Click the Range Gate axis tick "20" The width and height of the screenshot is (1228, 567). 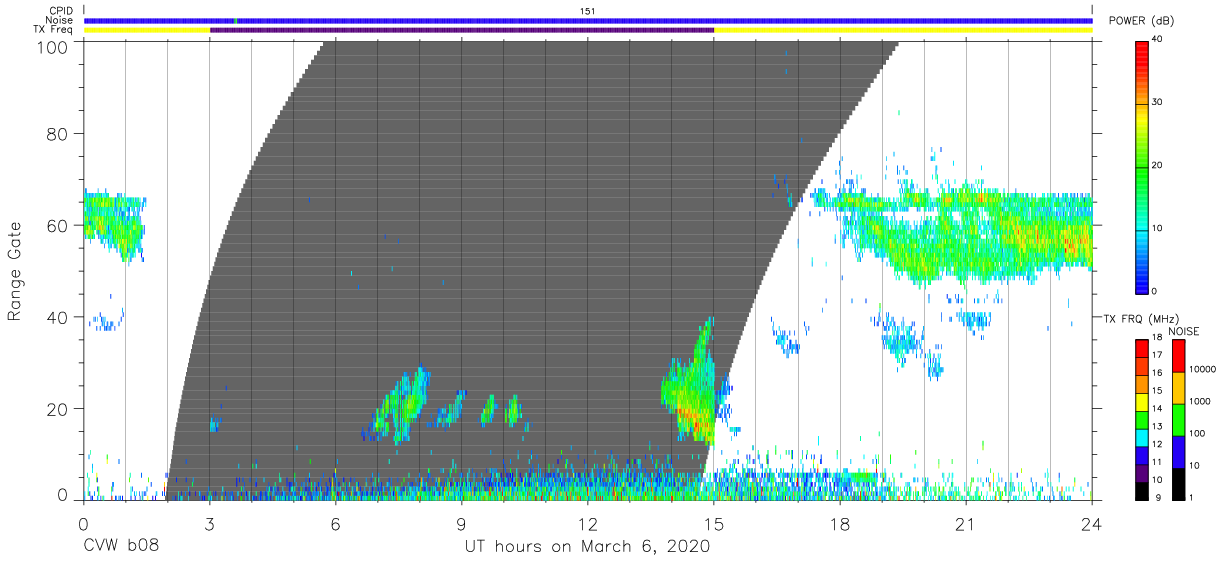pyautogui.click(x=58, y=408)
